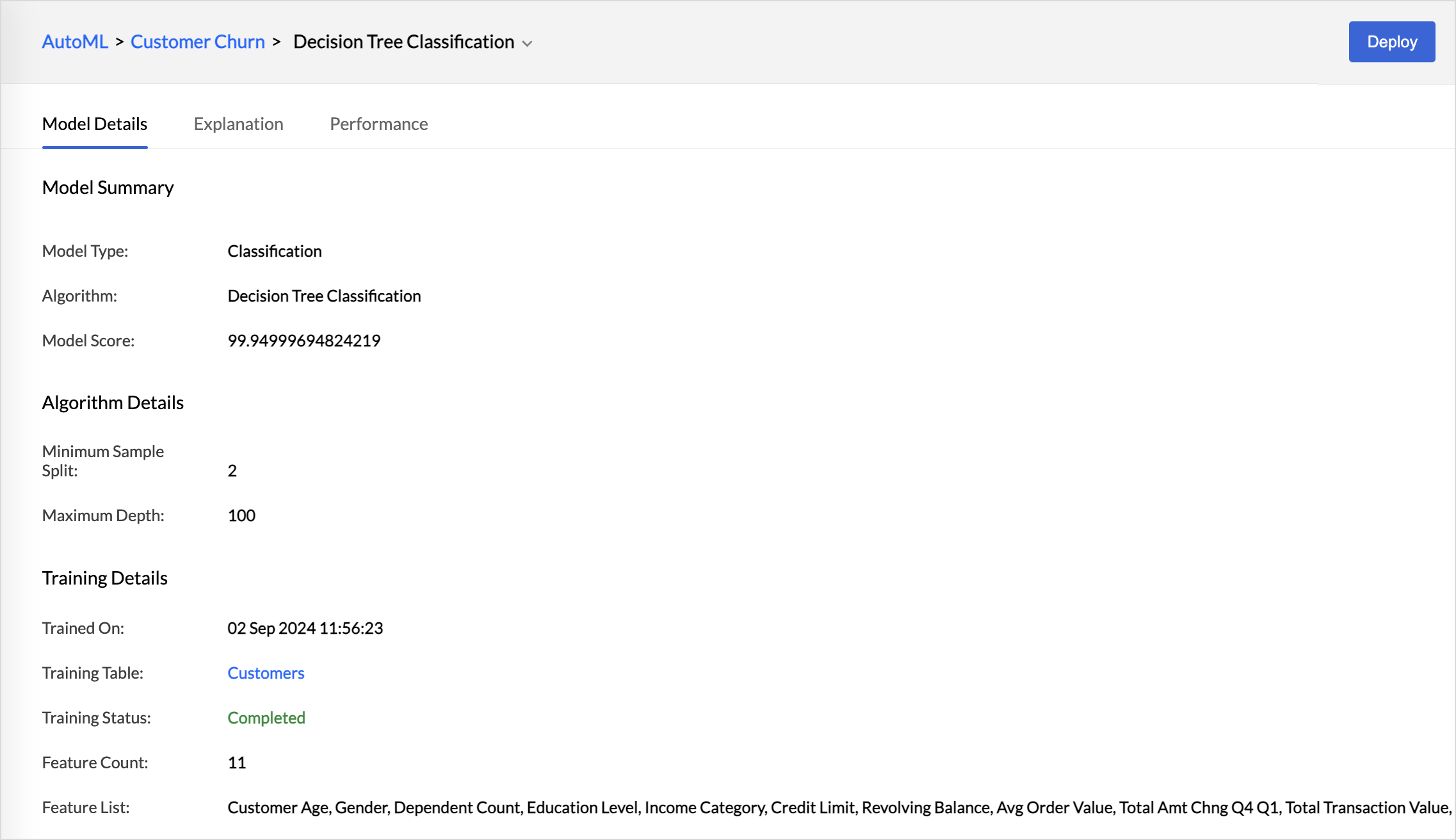
Task: Click the Maximum Depth value 100
Action: click(x=241, y=515)
